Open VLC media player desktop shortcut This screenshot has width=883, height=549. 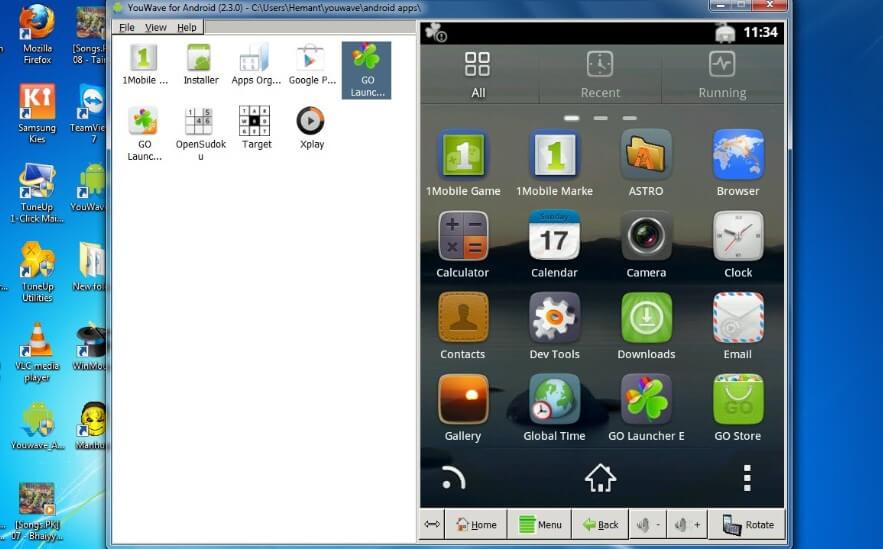37,353
